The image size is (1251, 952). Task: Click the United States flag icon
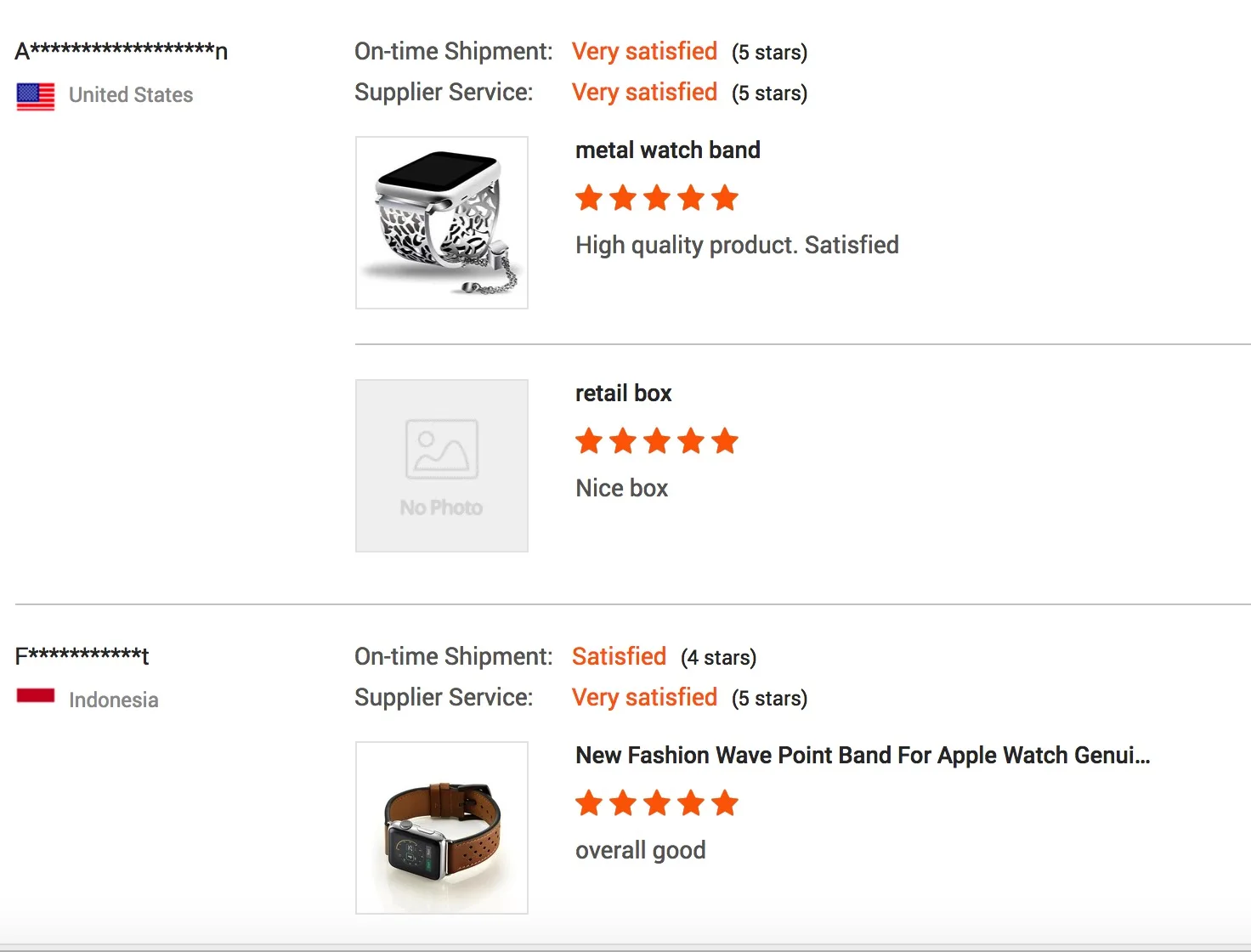pyautogui.click(x=36, y=96)
